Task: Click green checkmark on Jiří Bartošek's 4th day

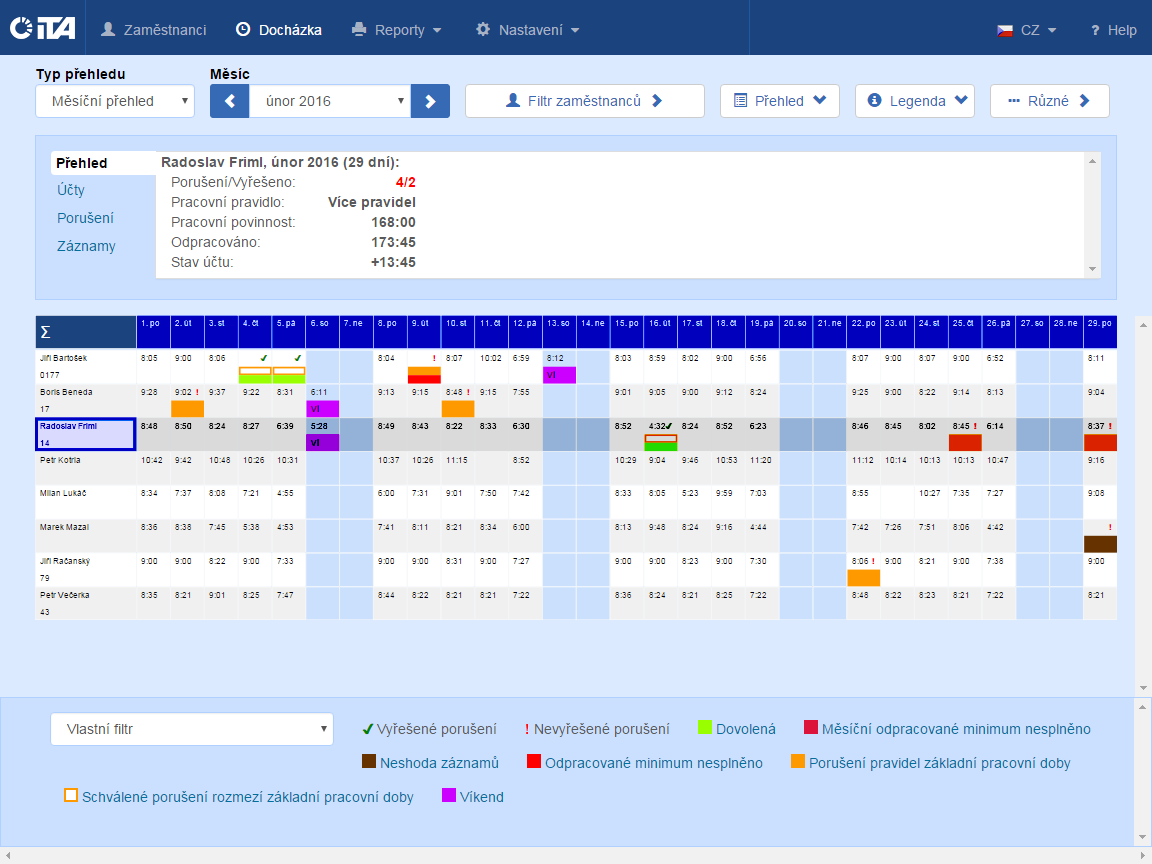Action: [262, 358]
